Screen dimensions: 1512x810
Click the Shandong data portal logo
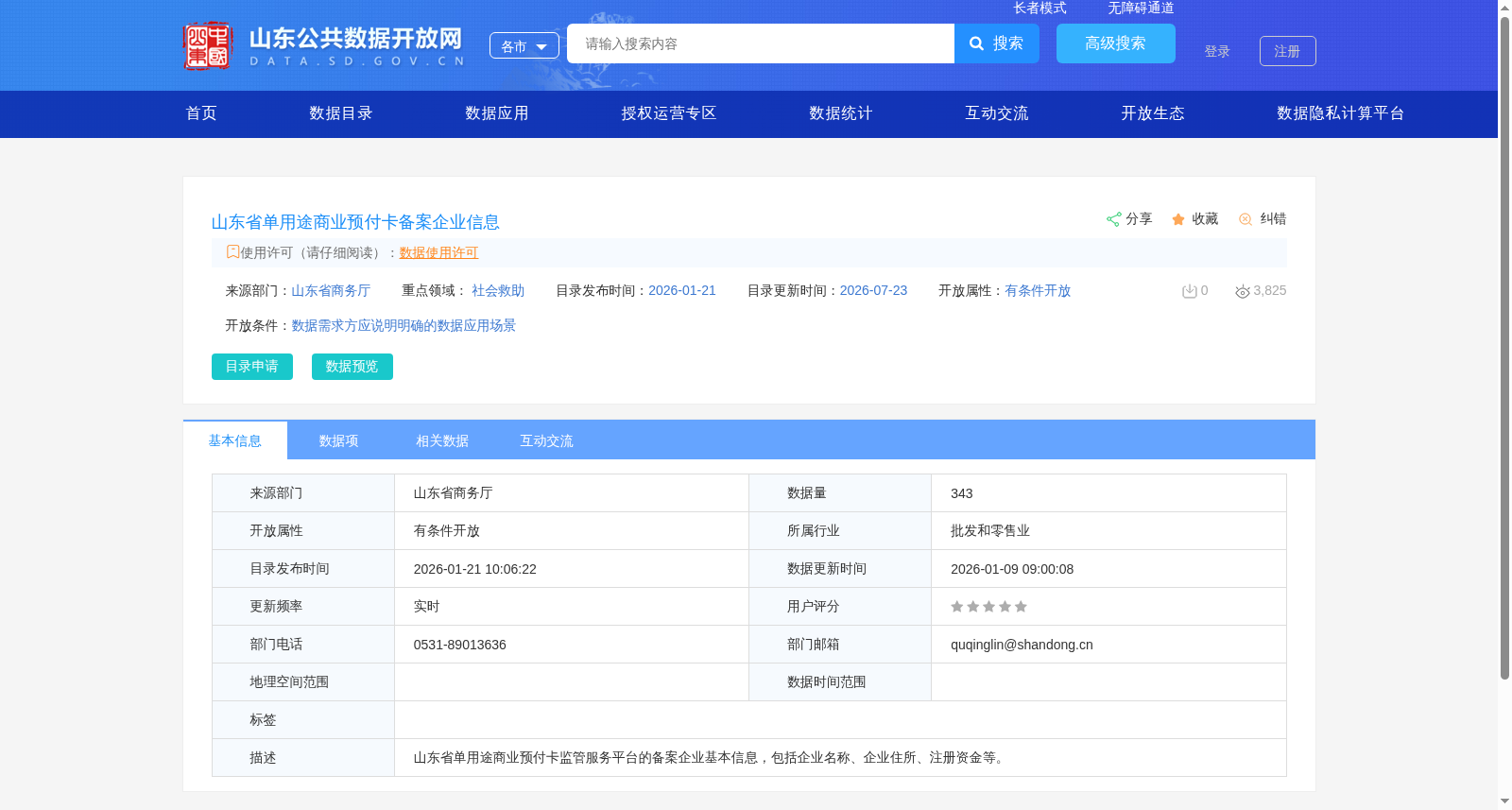[x=324, y=44]
